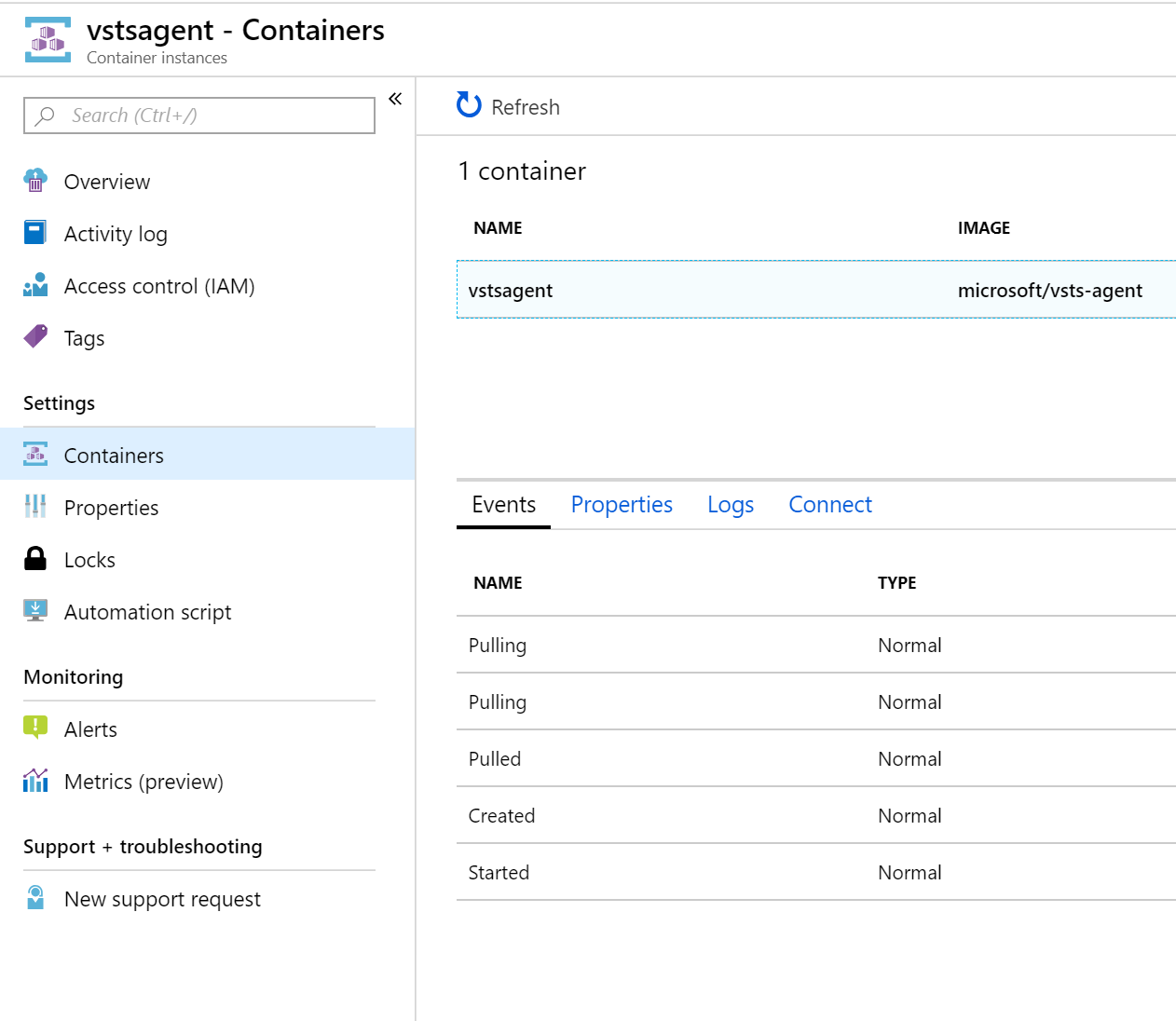Switch to the container Properties tab
Screen dimensions: 1176x1021
click(622, 505)
